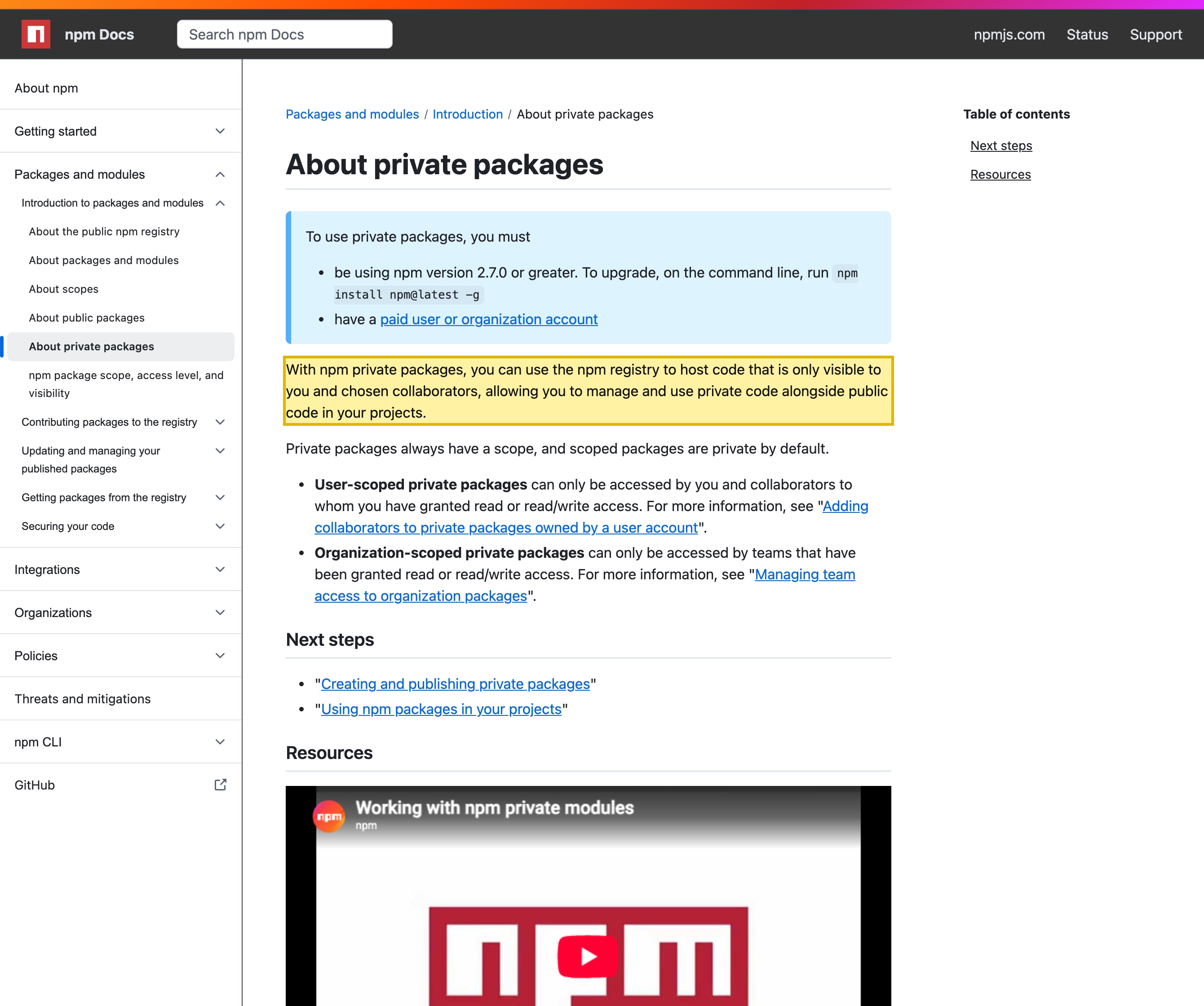Open About npm in the sidebar
This screenshot has width=1204, height=1006.
click(x=46, y=88)
